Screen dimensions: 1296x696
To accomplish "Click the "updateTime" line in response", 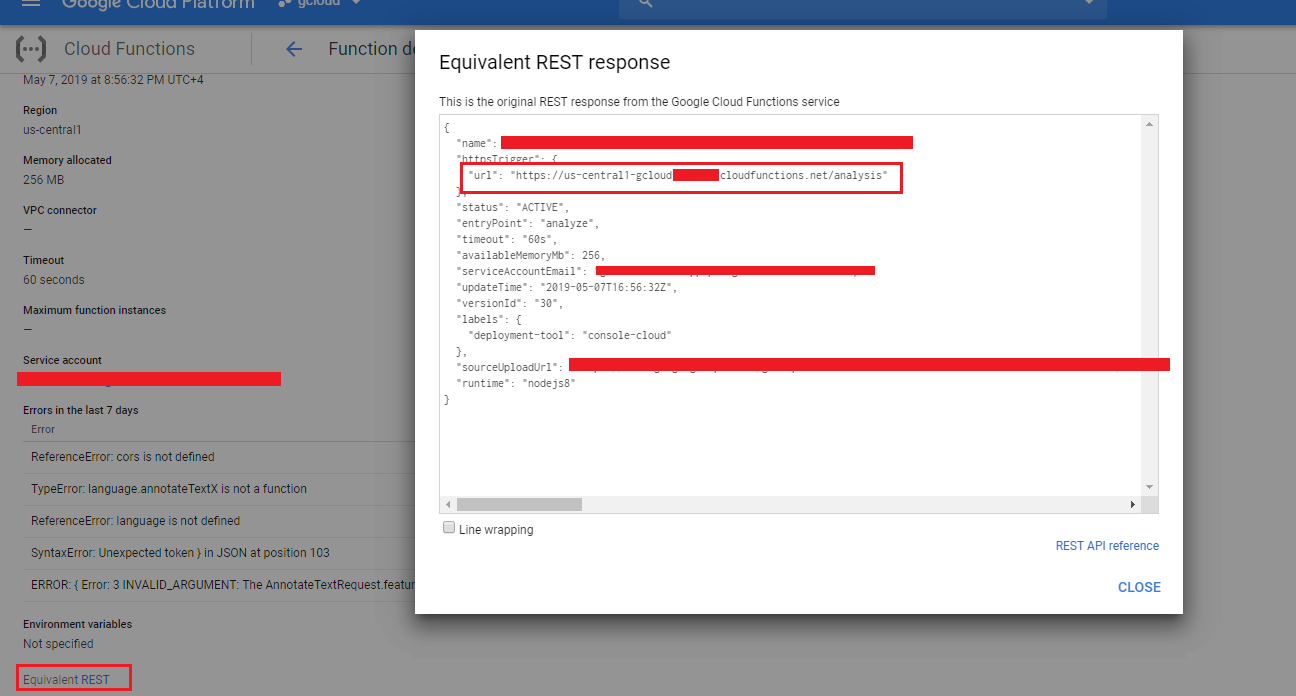I will [567, 287].
